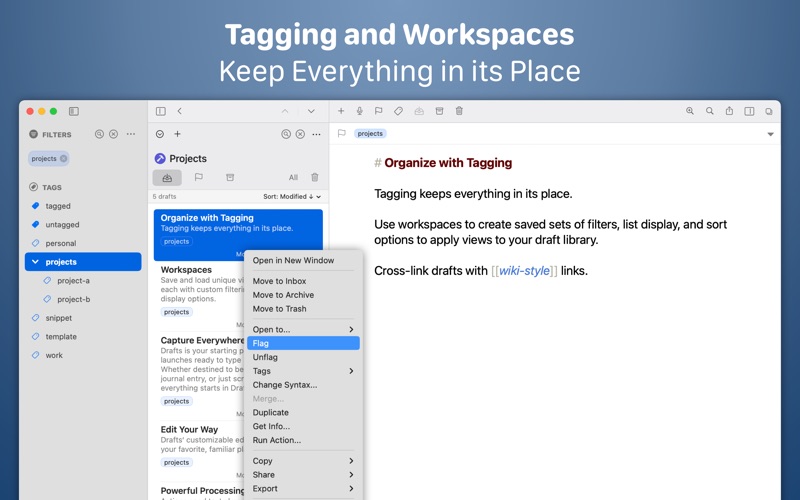Toggle the left sidebar panel icon
The width and height of the screenshot is (800, 500).
[x=74, y=111]
